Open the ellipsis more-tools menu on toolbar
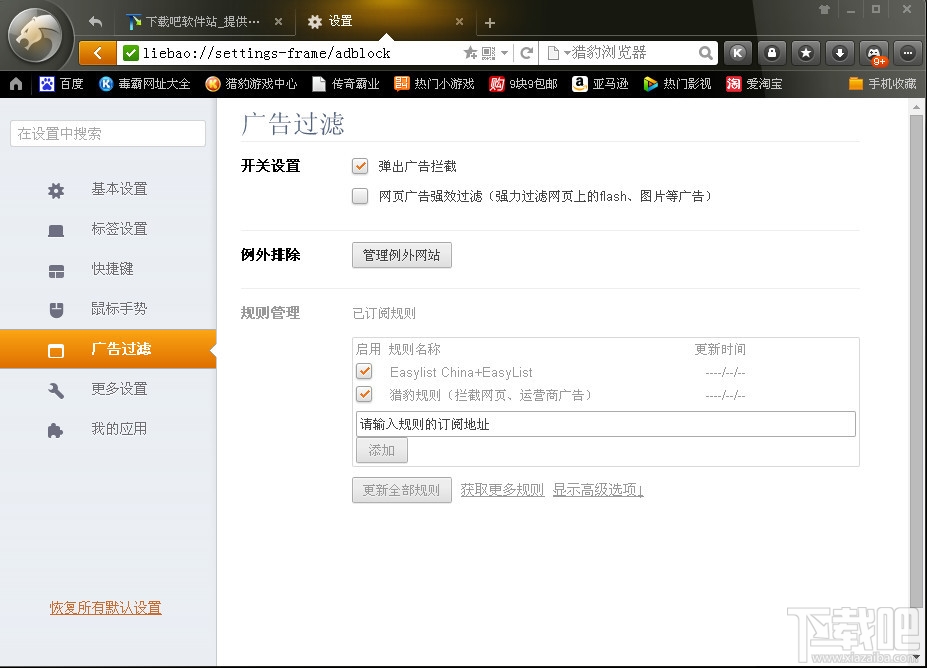This screenshot has height=668, width=927. pyautogui.click(x=906, y=52)
